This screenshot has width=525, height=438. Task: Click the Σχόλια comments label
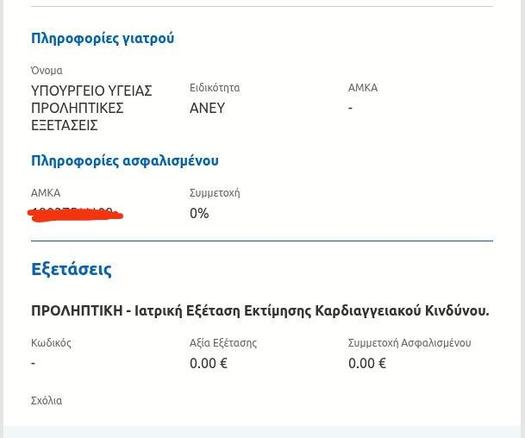[x=46, y=400]
